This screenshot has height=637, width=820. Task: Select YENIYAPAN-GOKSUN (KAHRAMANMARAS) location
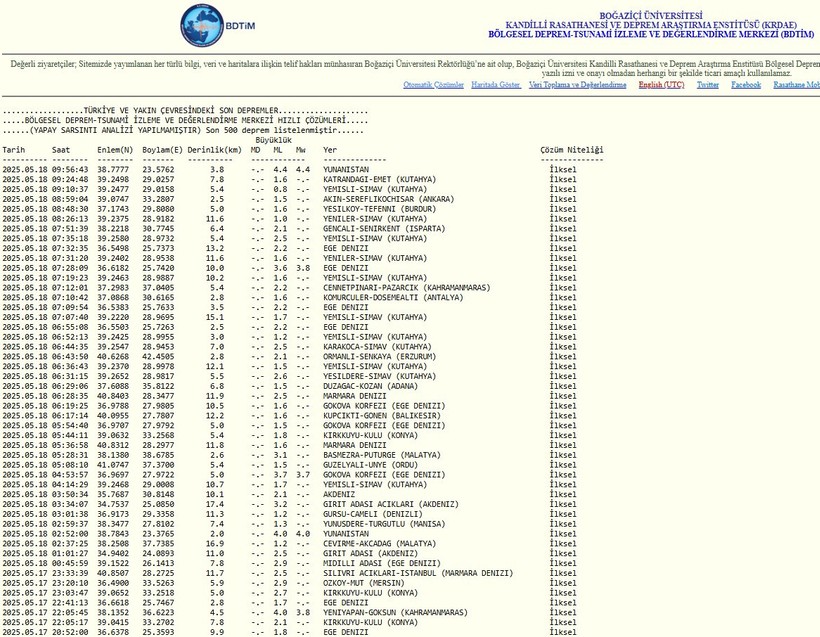point(395,612)
